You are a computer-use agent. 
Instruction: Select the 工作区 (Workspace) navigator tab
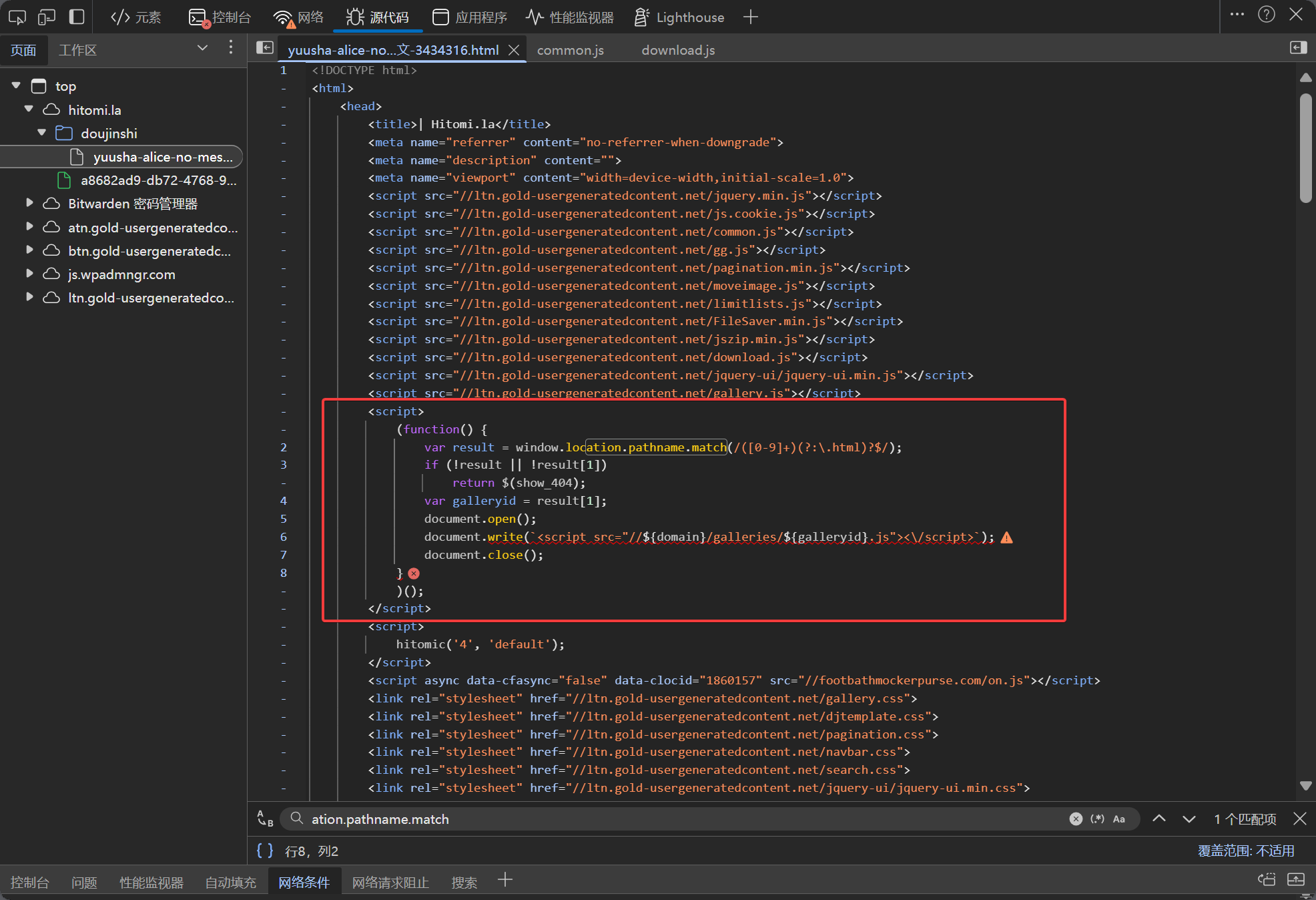tap(77, 50)
